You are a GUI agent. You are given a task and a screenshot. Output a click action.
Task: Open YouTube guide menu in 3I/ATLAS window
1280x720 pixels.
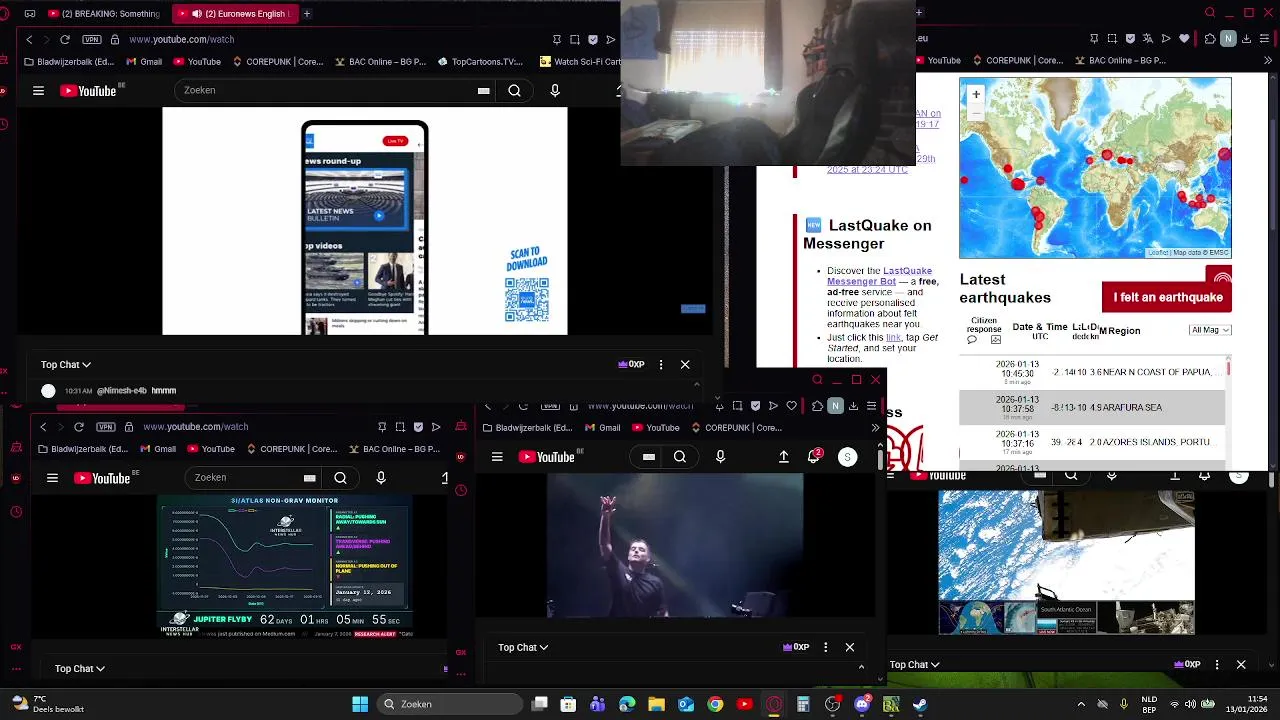point(52,478)
